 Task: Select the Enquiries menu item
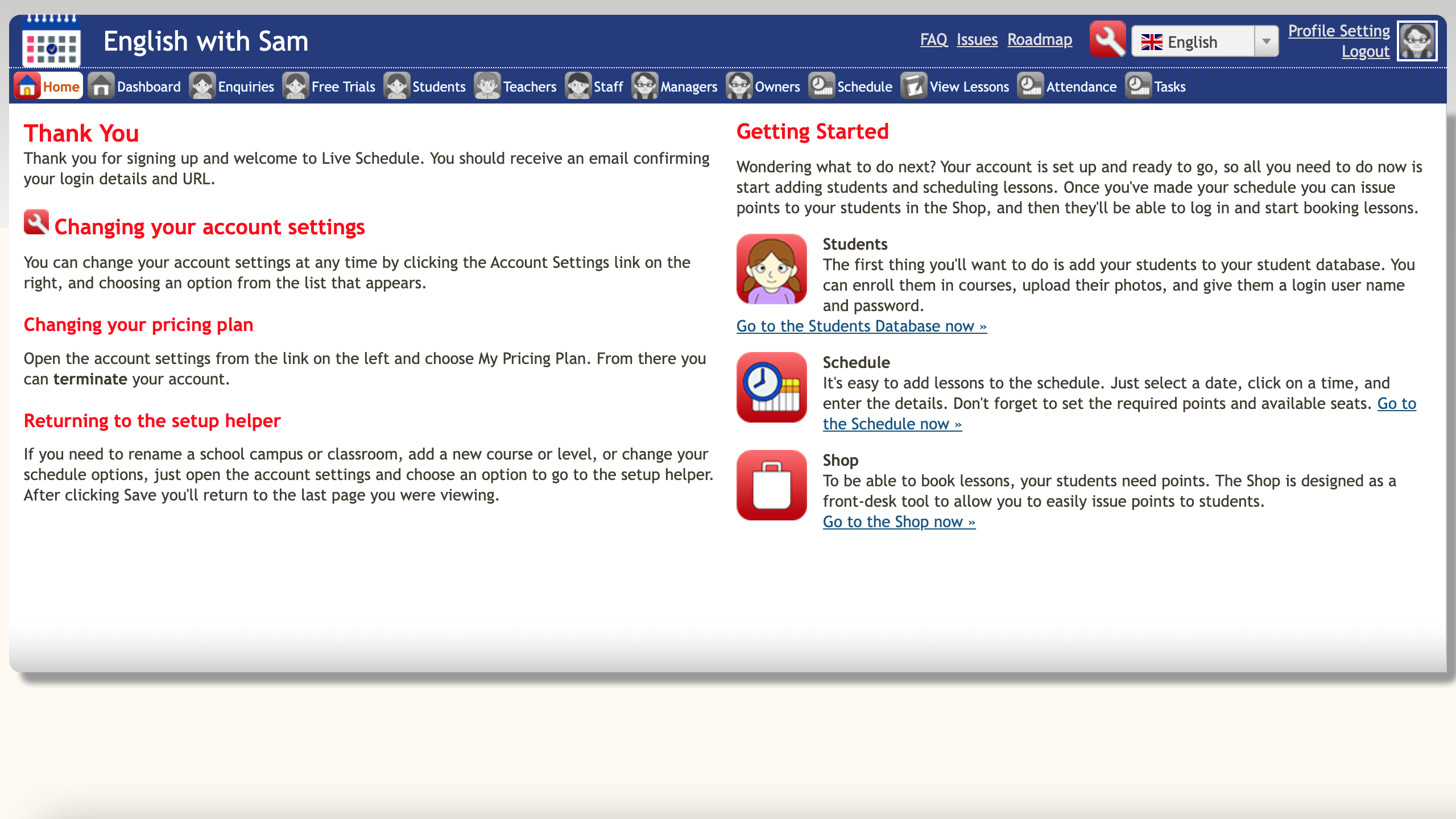tap(245, 86)
